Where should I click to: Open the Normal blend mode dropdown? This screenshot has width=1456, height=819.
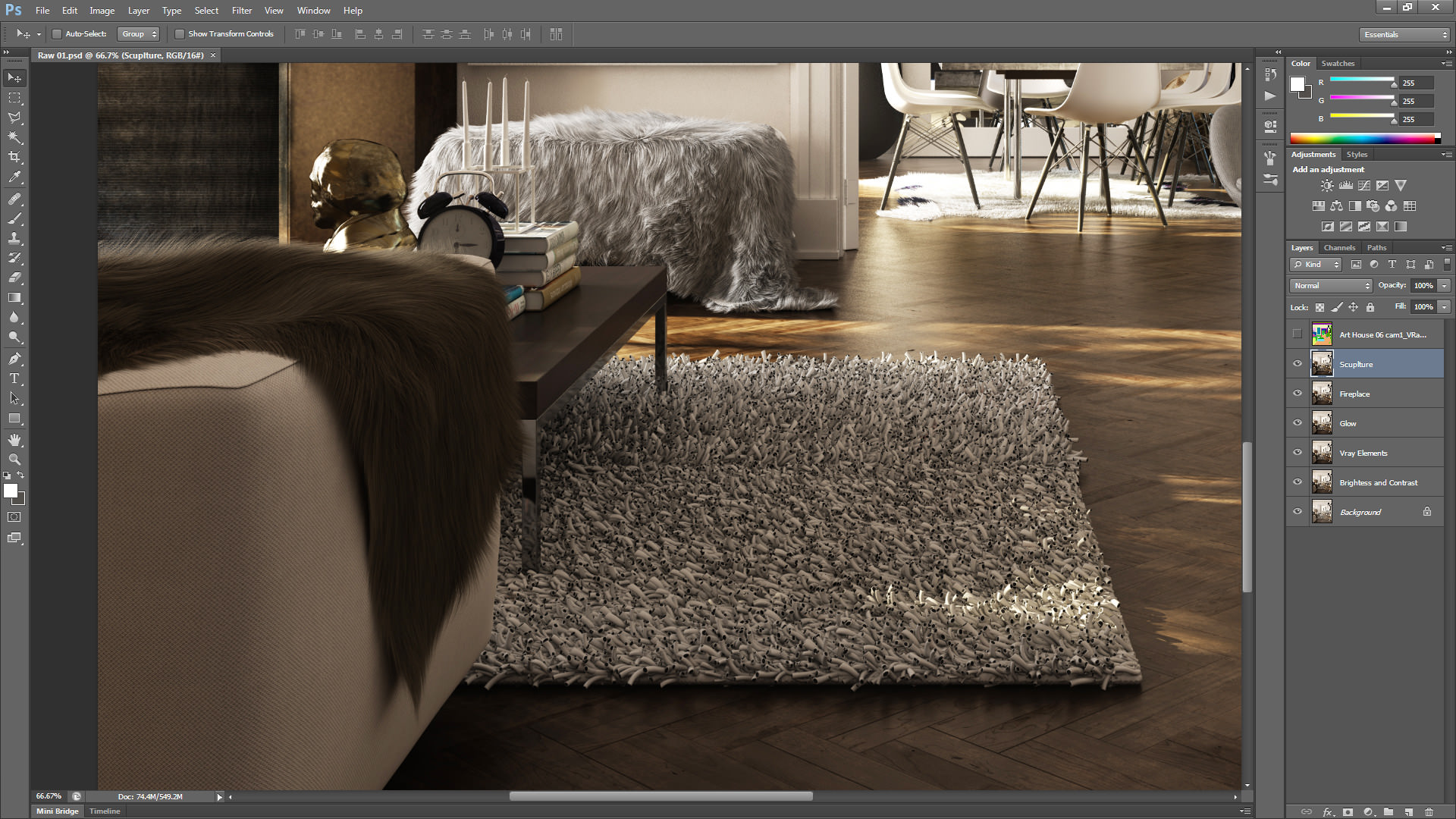pos(1331,286)
